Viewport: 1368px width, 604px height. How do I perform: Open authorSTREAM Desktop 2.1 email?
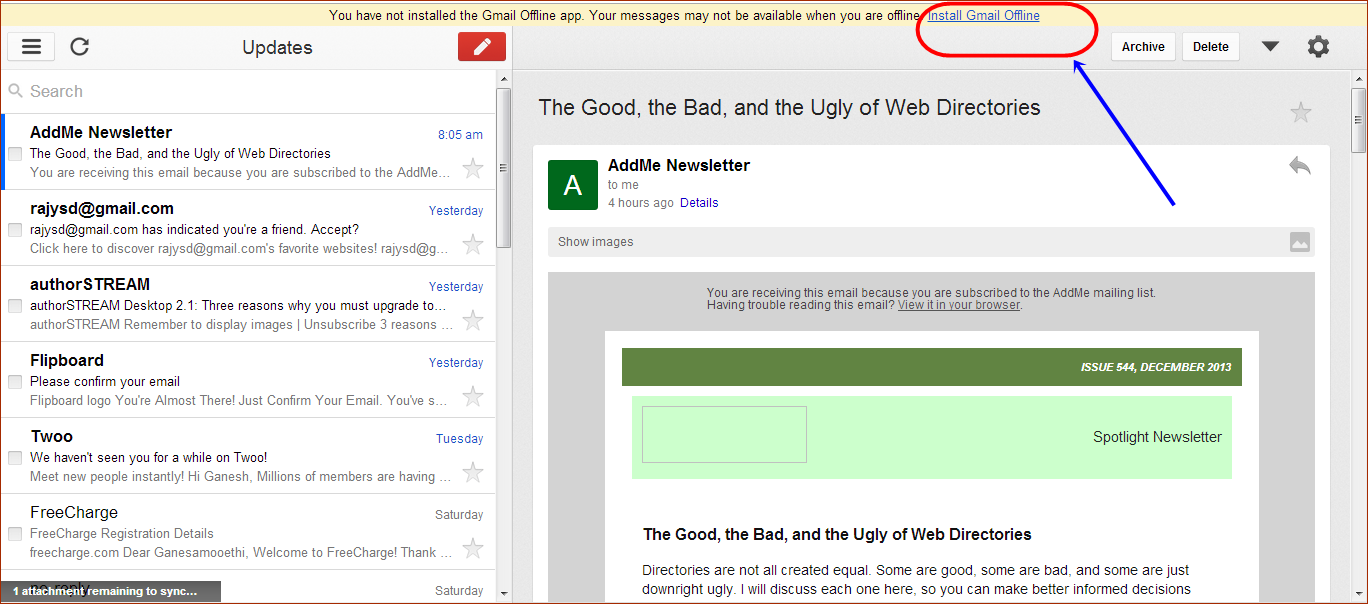coord(248,304)
